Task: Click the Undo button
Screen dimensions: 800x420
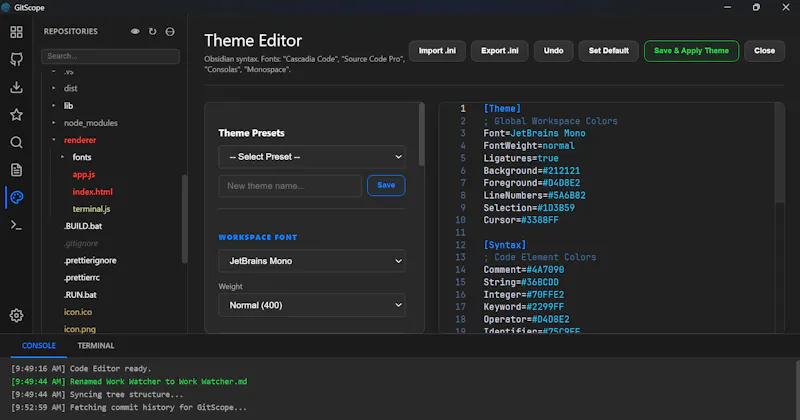Action: pos(553,51)
